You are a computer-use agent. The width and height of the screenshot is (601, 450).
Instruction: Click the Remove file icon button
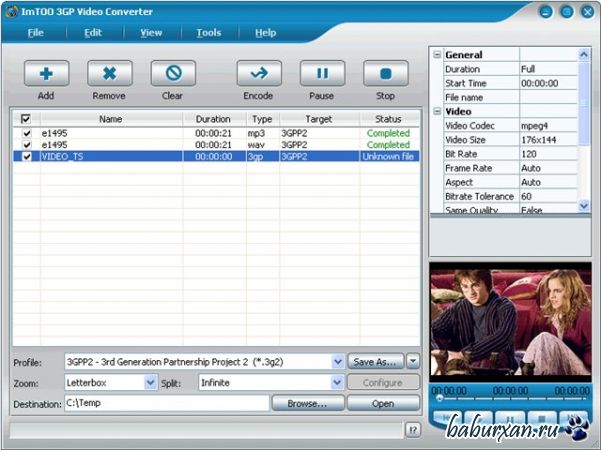(x=109, y=73)
